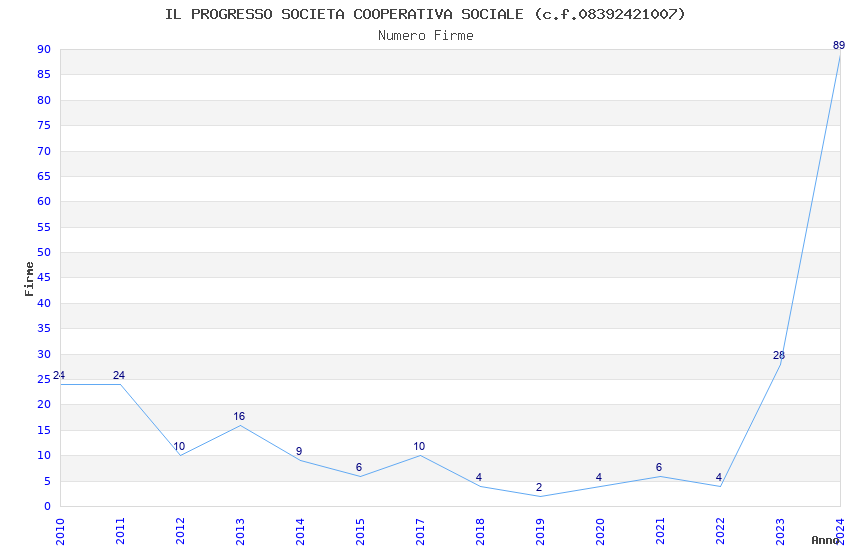This screenshot has width=850, height=550.
Task: Click the y-axis tick 75
Action: 44,126
